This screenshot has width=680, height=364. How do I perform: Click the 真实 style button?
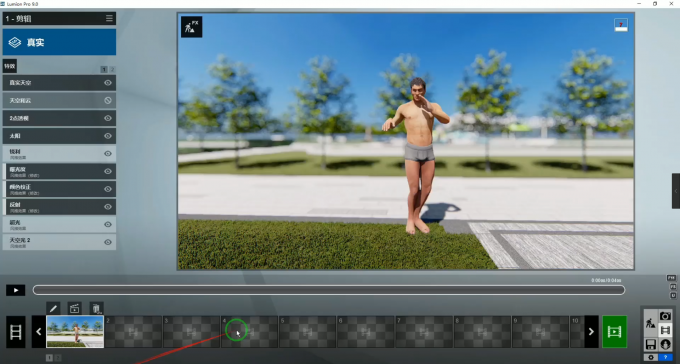click(x=59, y=42)
